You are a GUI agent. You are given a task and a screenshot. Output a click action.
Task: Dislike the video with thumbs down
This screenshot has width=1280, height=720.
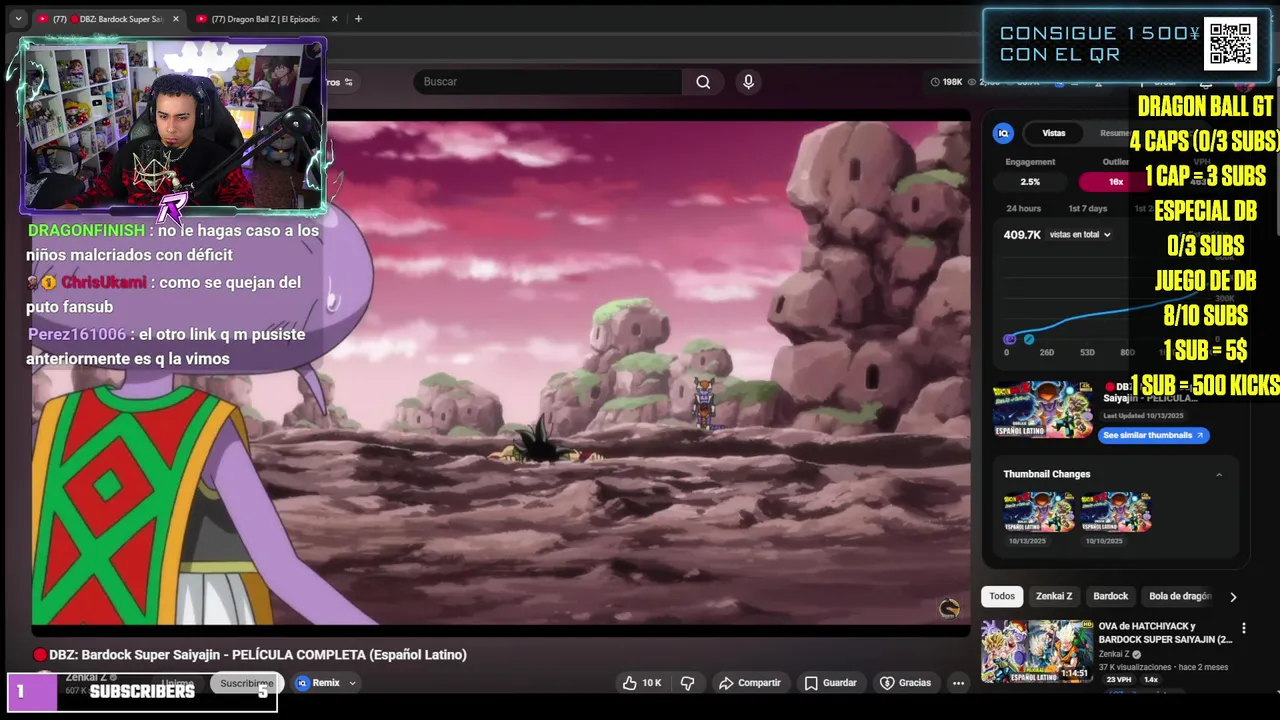[x=687, y=683]
